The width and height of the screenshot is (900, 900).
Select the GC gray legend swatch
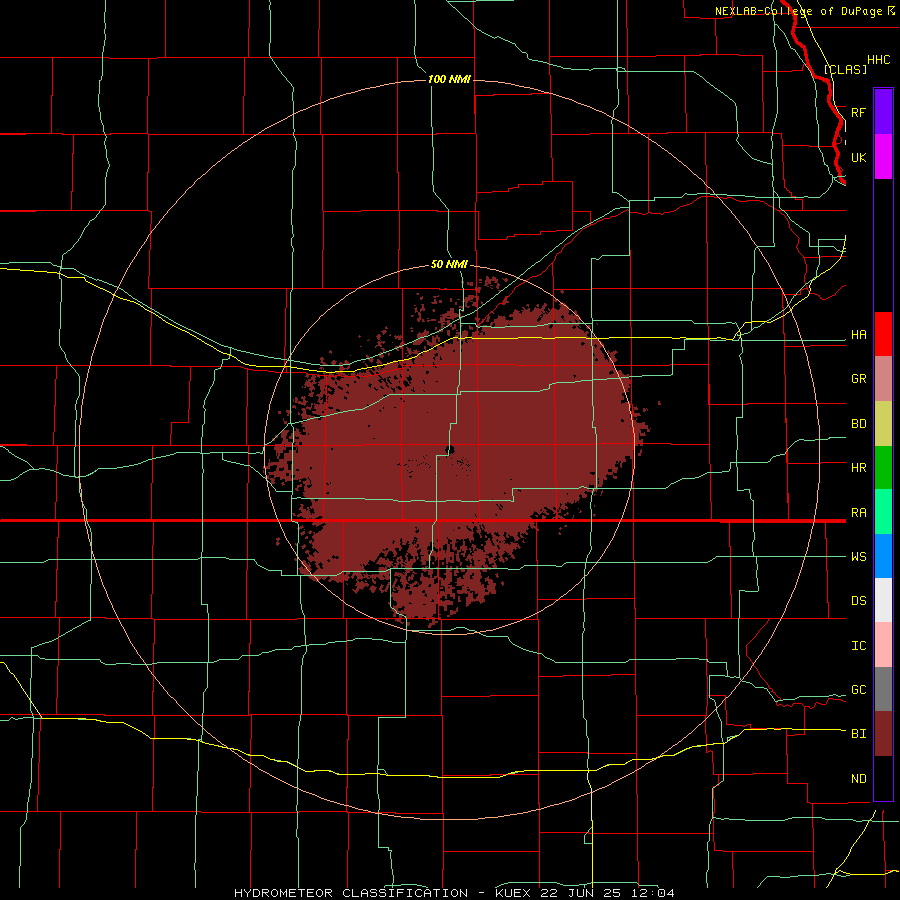[883, 689]
